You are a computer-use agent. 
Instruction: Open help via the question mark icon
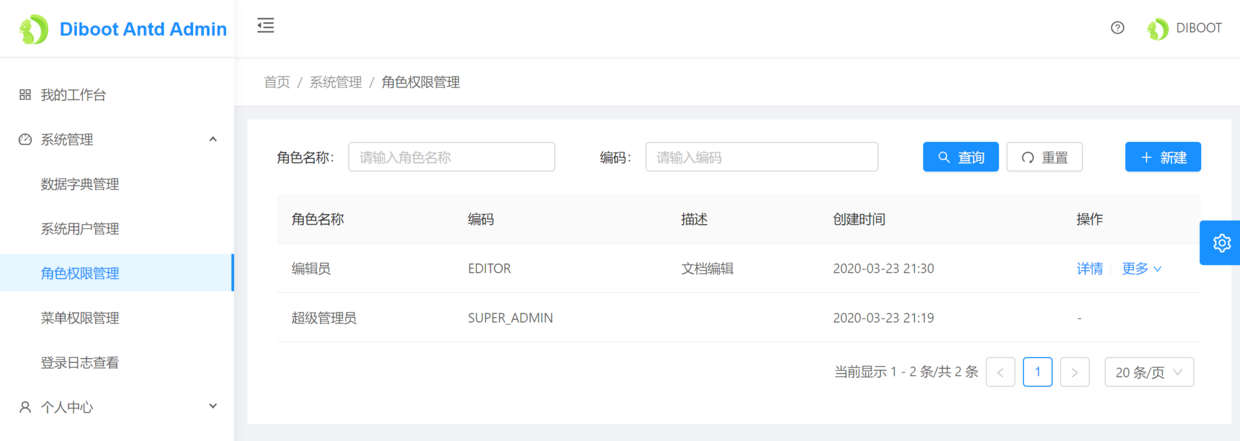coord(1118,28)
